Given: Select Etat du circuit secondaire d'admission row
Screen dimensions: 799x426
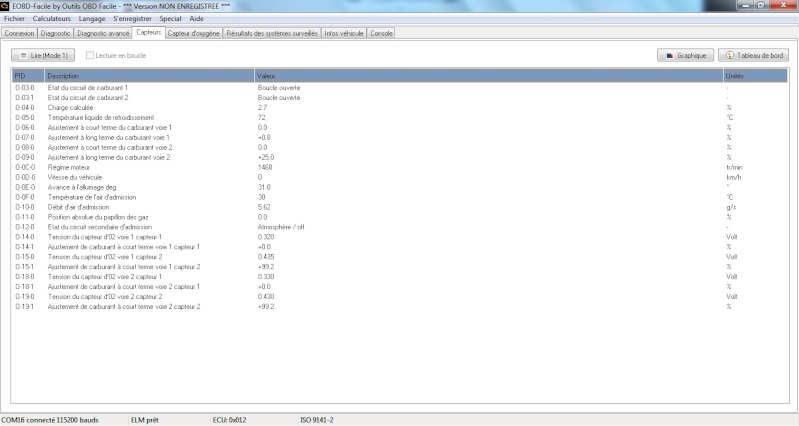Looking at the screenshot, I should coord(400,227).
